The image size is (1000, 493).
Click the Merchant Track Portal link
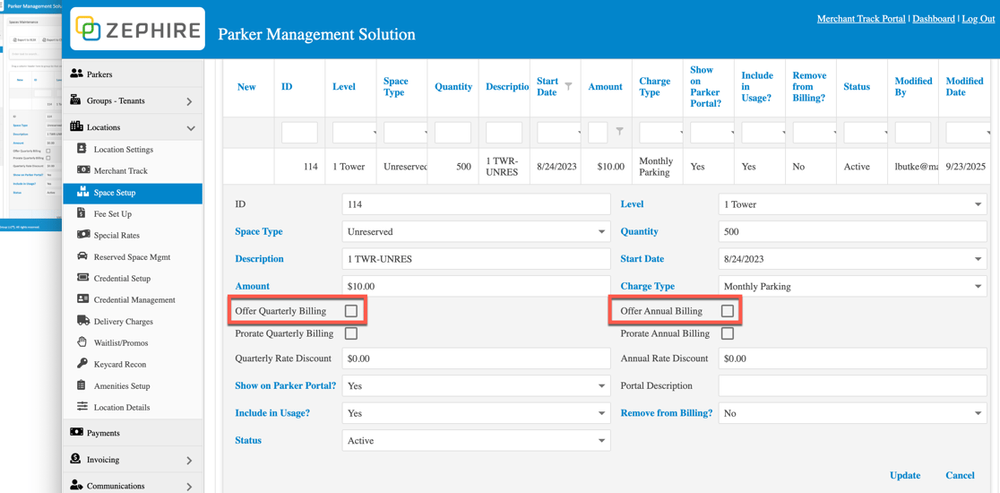861,19
